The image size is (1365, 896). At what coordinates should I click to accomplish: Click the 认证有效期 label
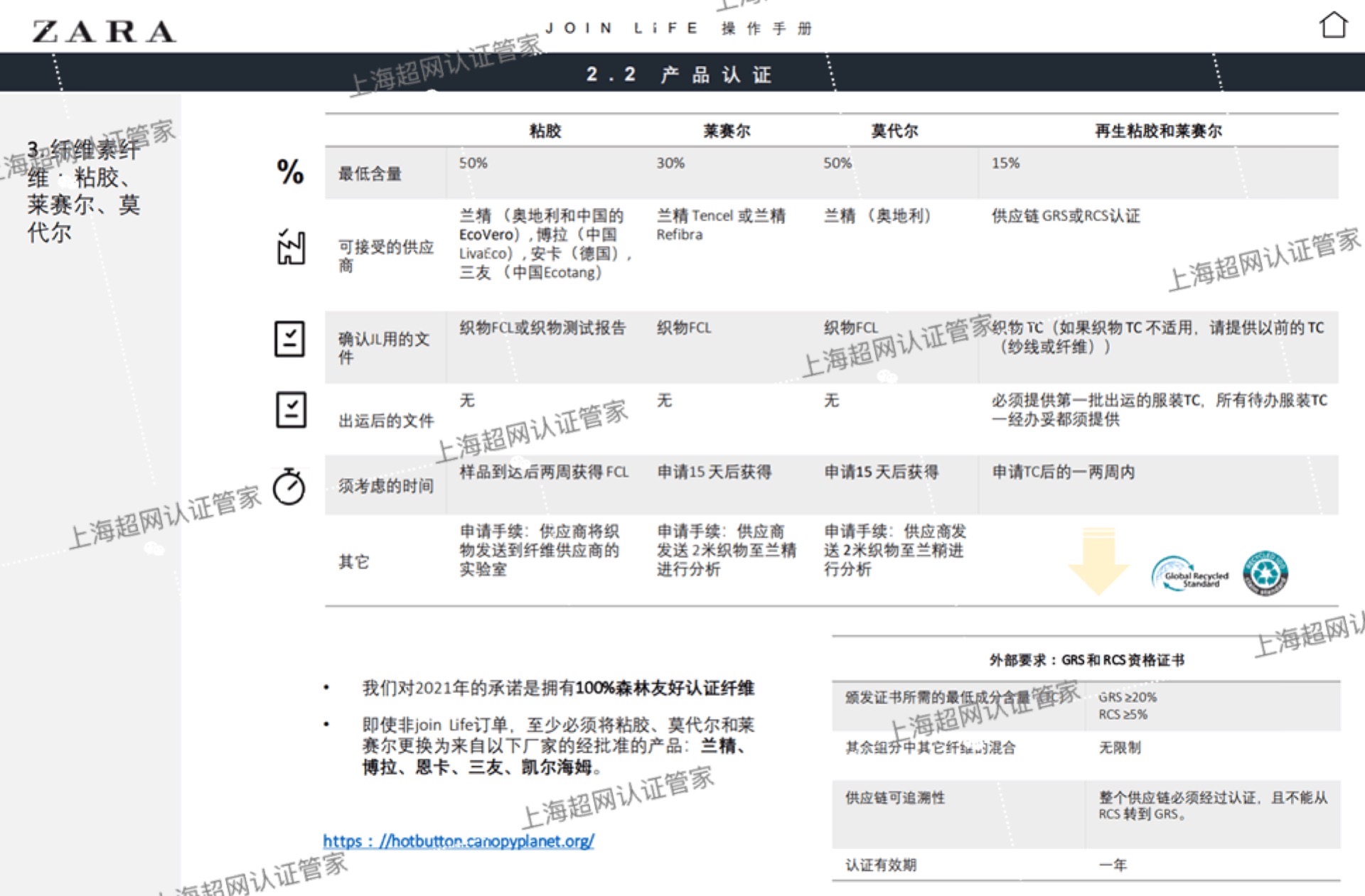pyautogui.click(x=881, y=865)
